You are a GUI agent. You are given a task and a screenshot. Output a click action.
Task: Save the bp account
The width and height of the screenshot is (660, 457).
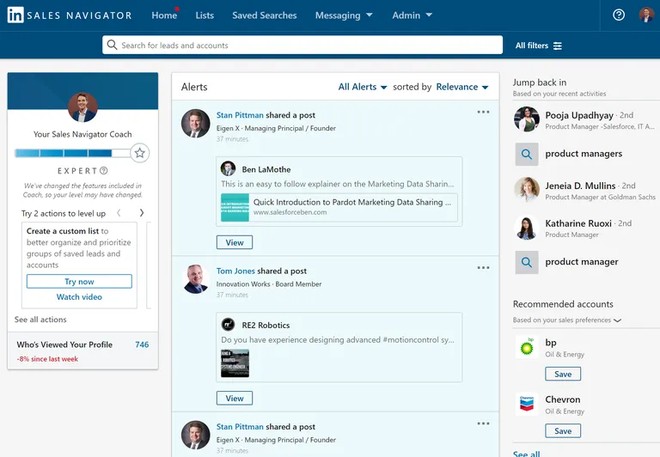tap(563, 374)
